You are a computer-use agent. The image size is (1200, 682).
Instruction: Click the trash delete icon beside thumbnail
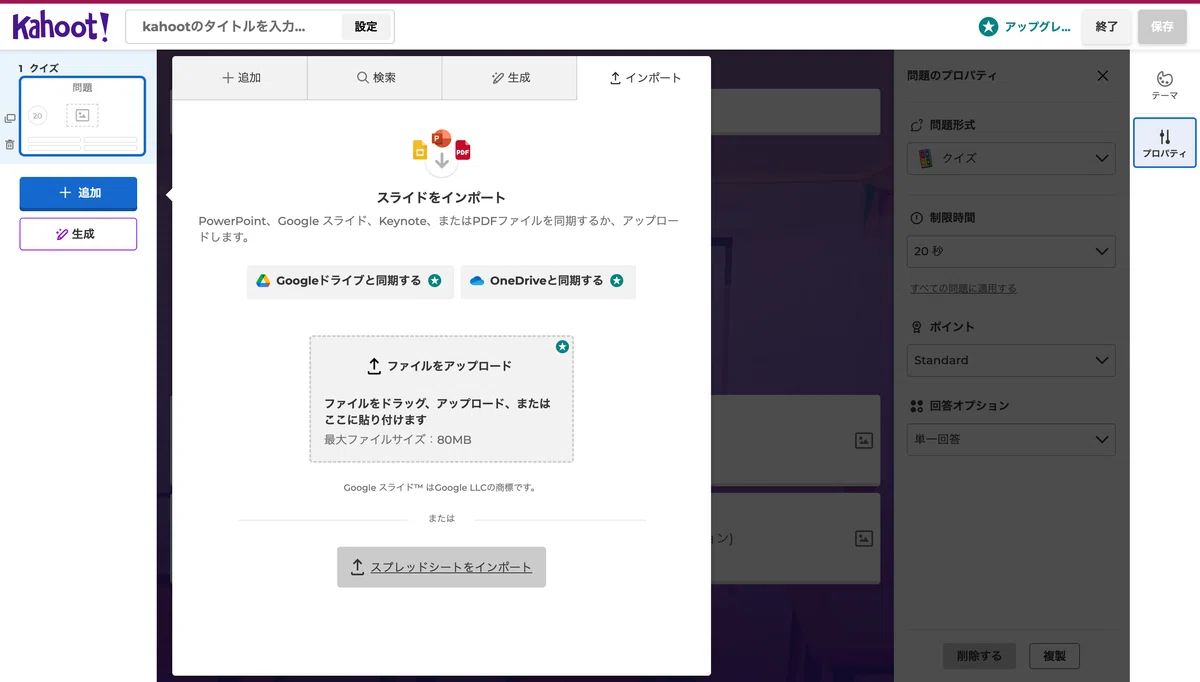[10, 144]
